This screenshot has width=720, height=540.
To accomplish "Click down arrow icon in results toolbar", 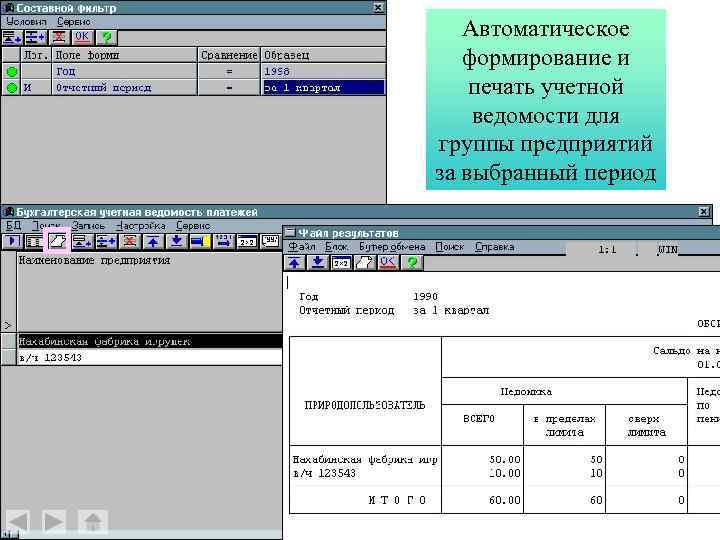I will 318,262.
